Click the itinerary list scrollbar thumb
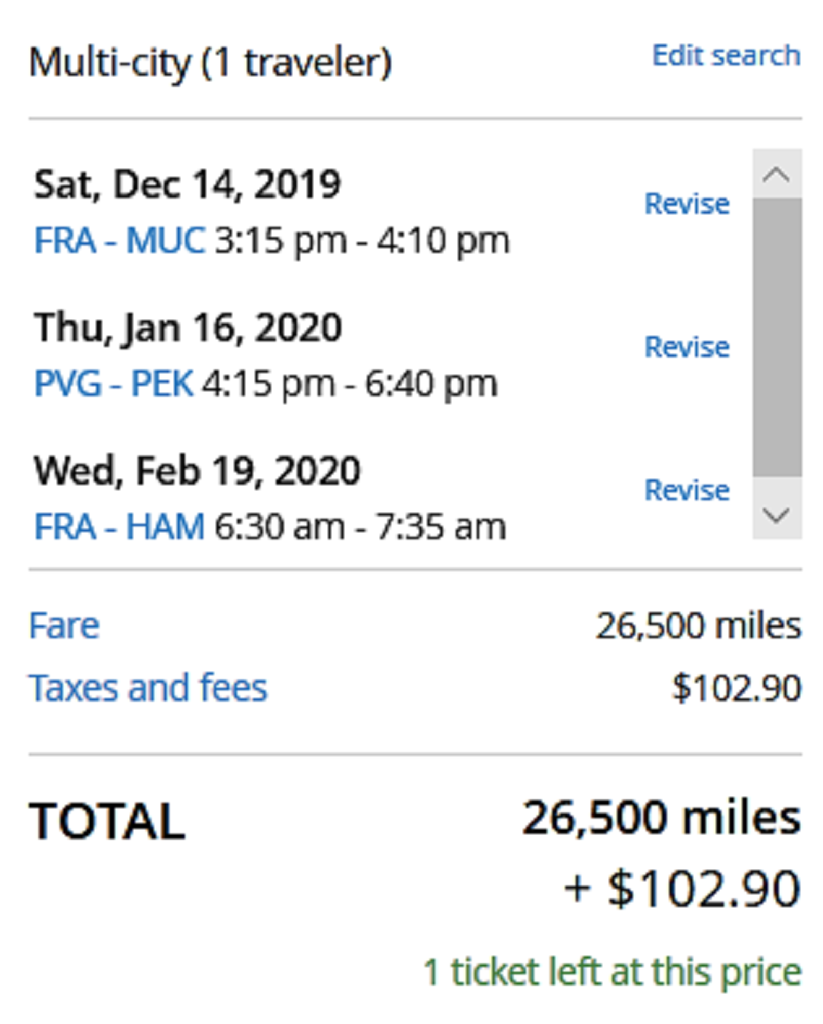 pos(777,336)
